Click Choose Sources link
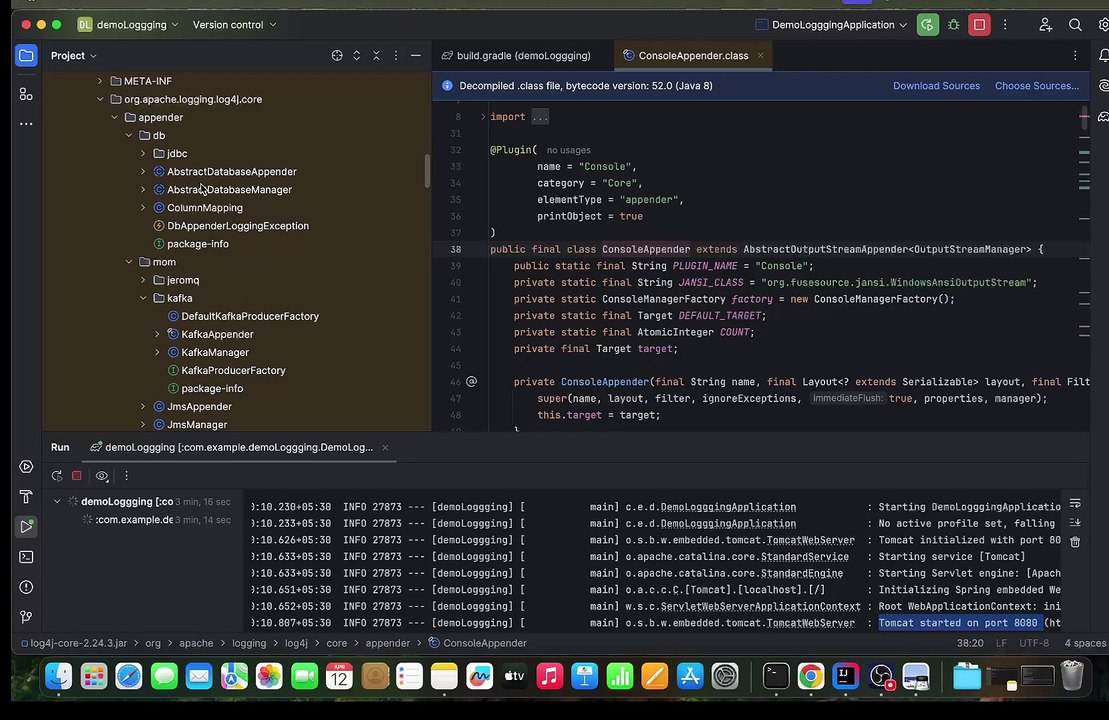The image size is (1109, 720). 1037,86
